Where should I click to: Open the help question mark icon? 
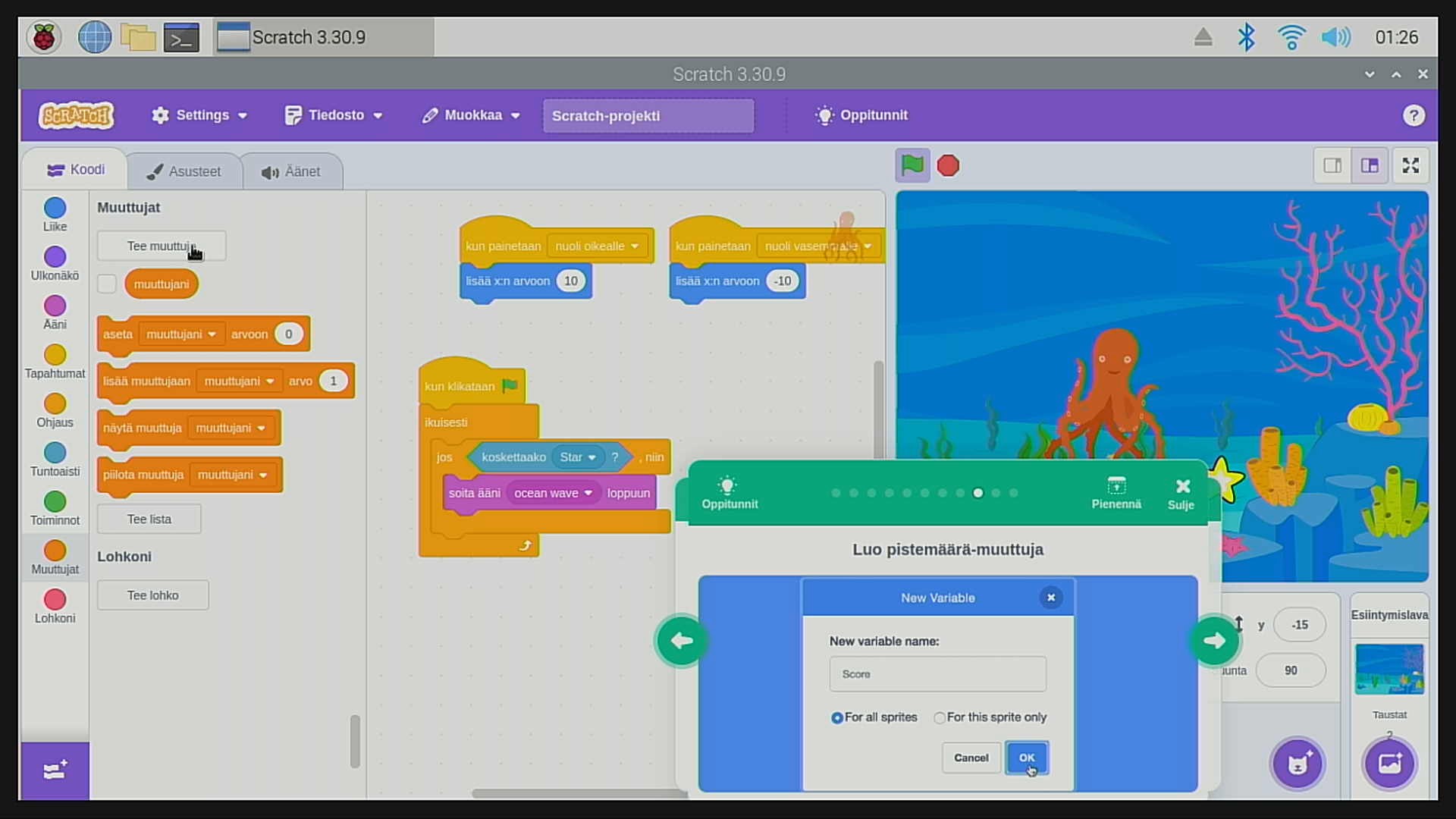coord(1413,115)
